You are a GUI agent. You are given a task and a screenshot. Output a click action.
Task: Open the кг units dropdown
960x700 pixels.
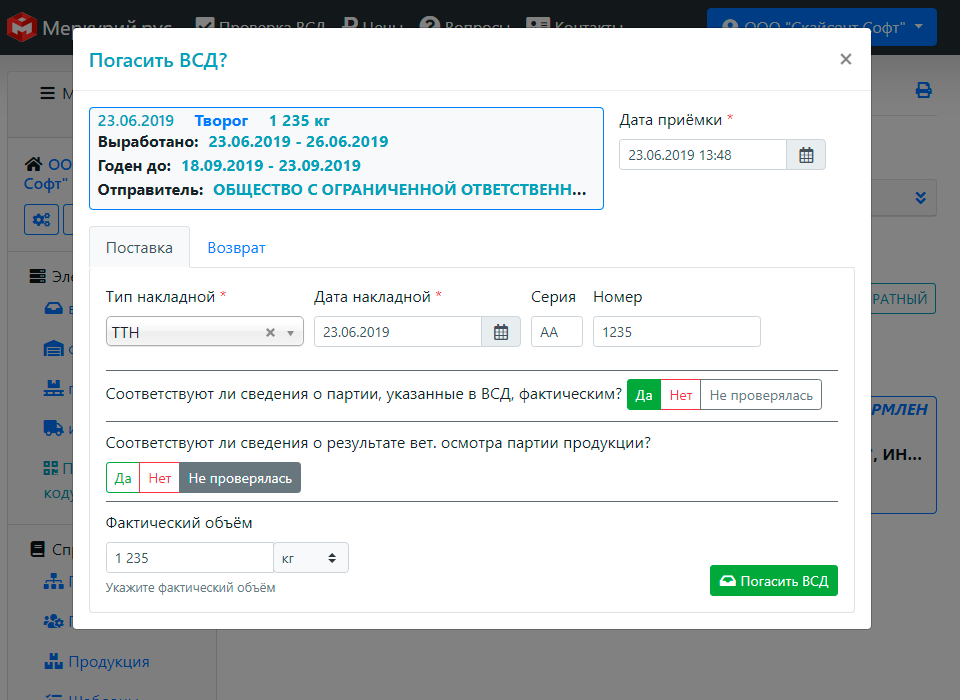[x=311, y=557]
